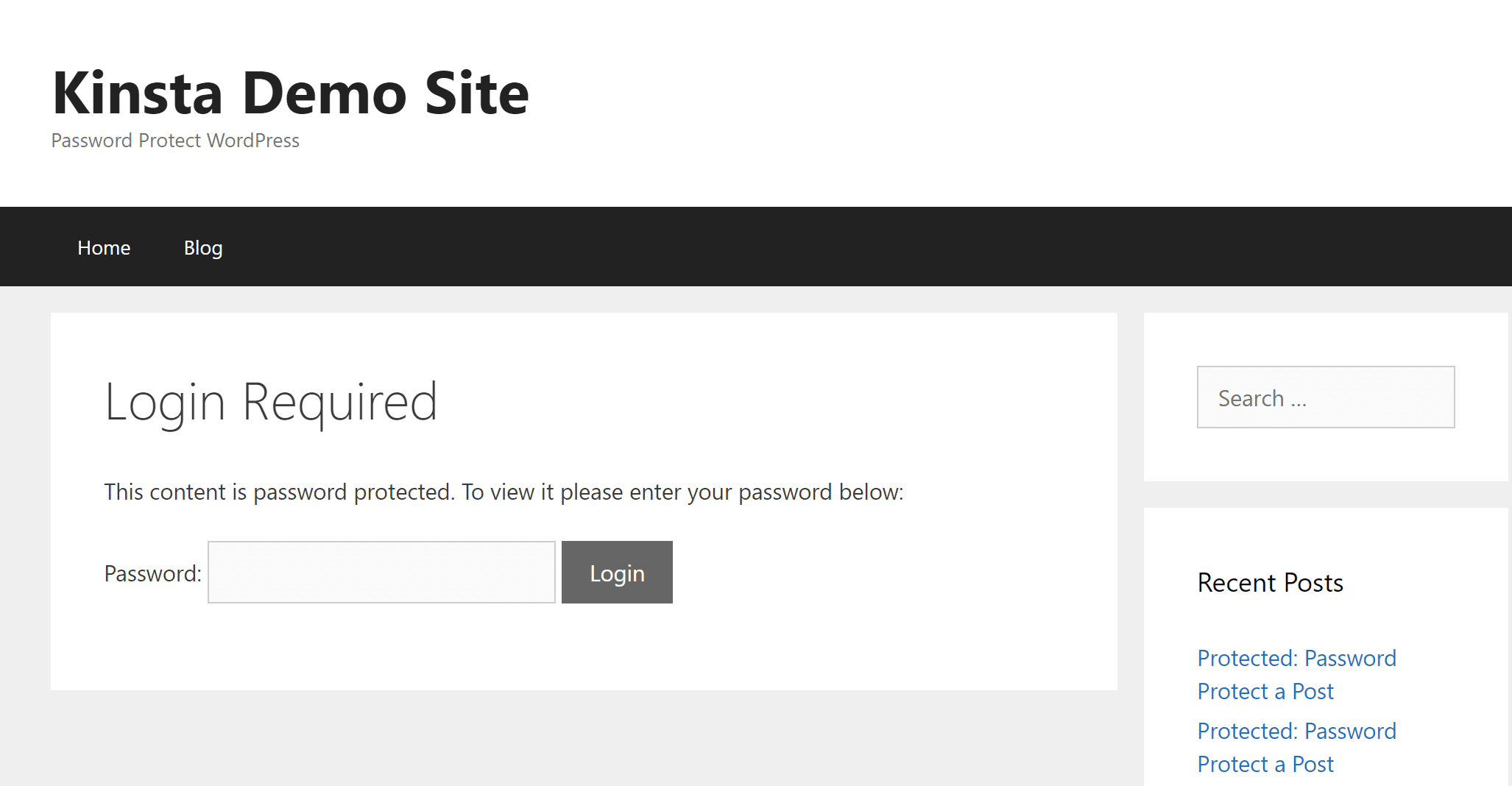Select the Search placeholder text
The width and height of the screenshot is (1512, 786).
click(1263, 397)
